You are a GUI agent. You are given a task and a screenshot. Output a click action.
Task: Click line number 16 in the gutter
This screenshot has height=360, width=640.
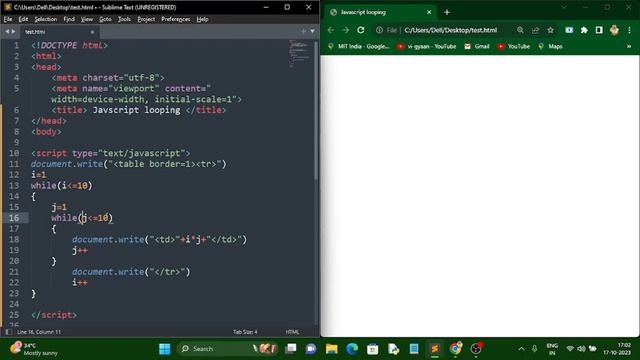(14, 218)
